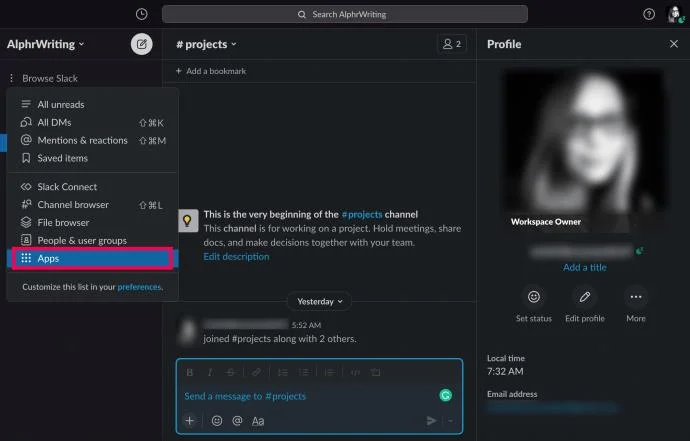Click Add a bookmark
The width and height of the screenshot is (690, 441).
(x=211, y=71)
